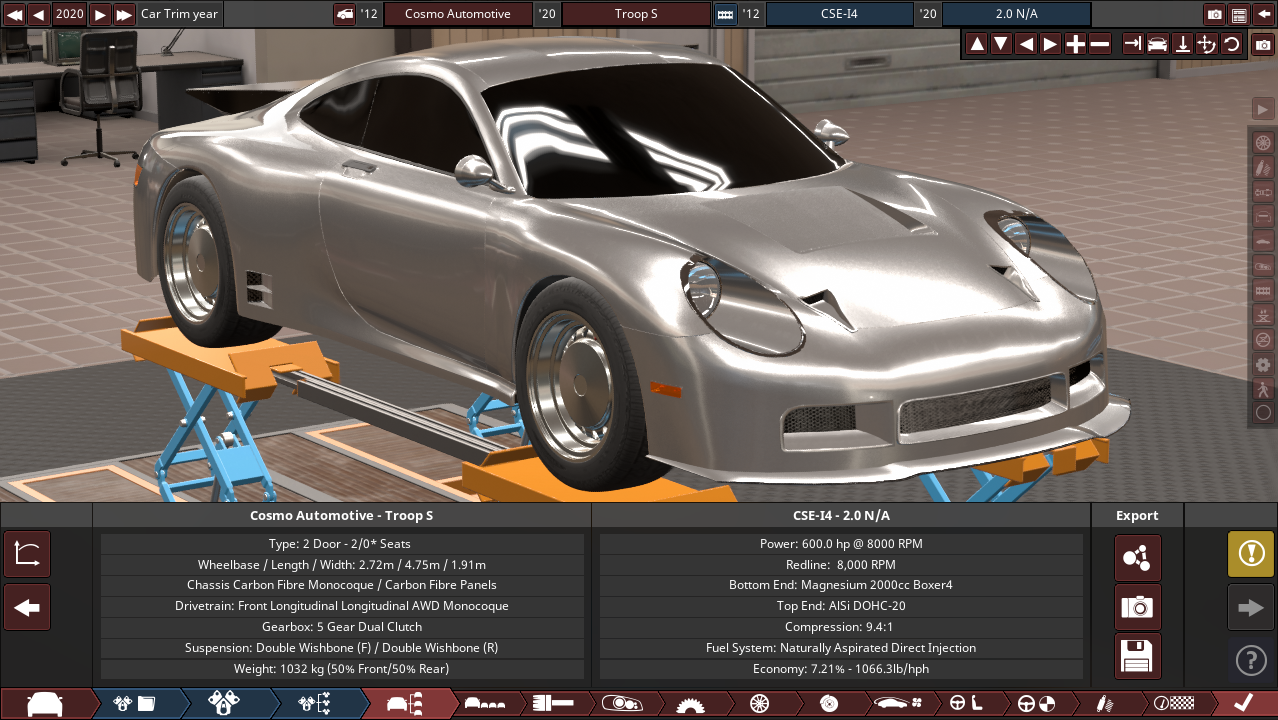
Task: Toggle car side silhouette view in sidebar
Action: click(x=1263, y=240)
